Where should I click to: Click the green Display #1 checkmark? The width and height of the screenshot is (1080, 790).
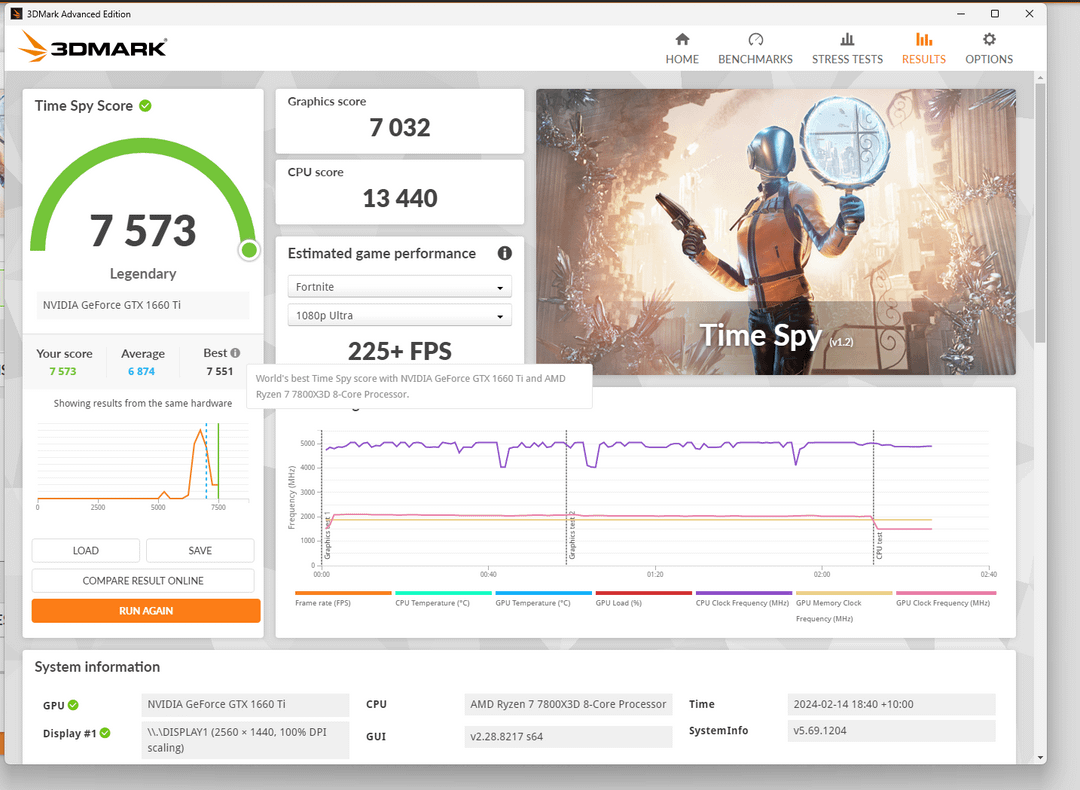click(105, 733)
